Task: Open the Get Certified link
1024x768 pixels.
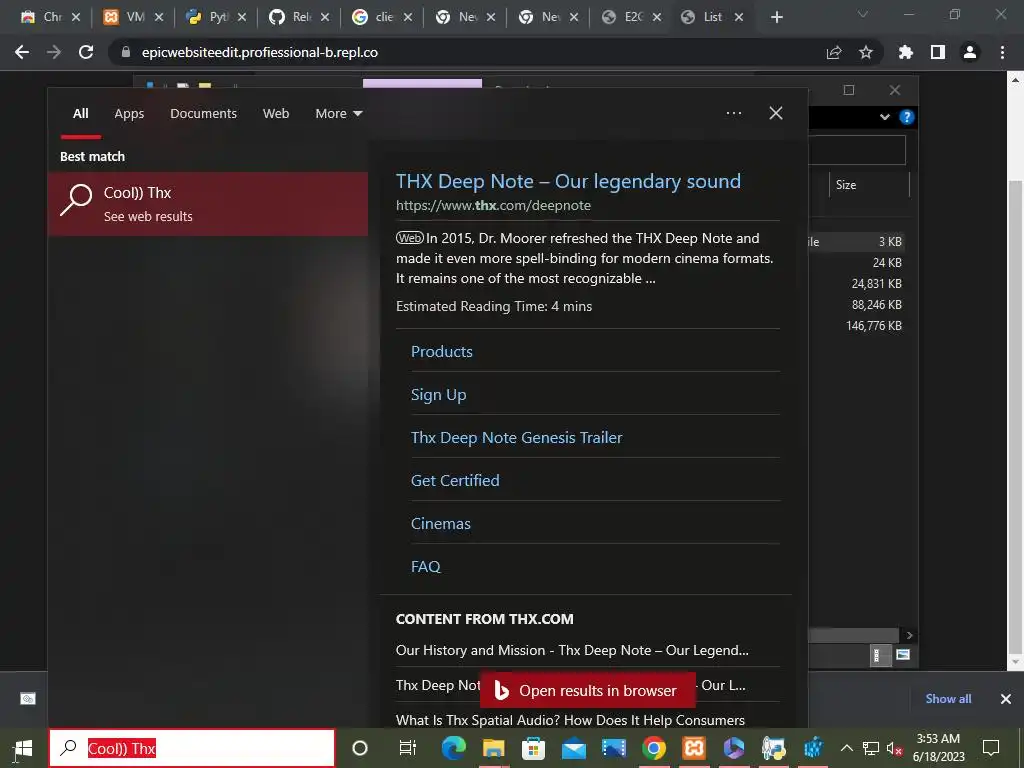Action: click(455, 481)
